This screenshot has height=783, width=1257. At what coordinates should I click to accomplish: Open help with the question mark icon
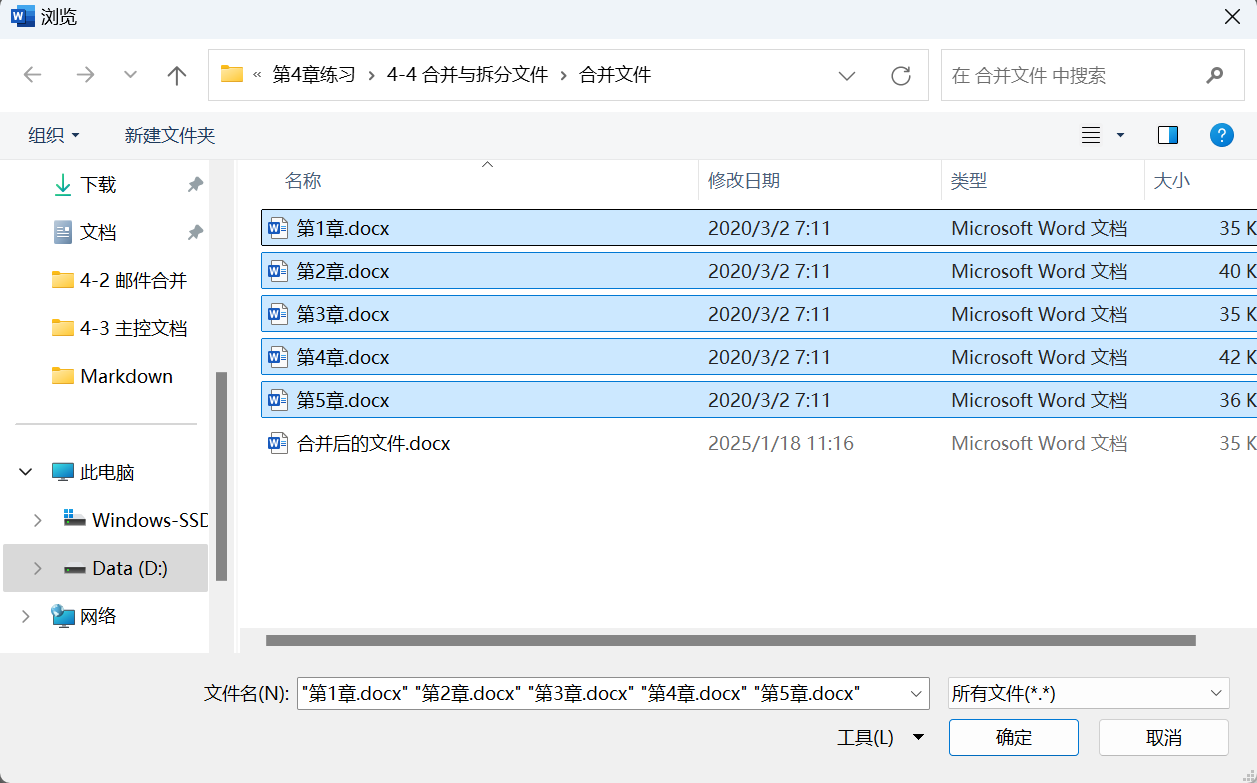coord(1221,135)
